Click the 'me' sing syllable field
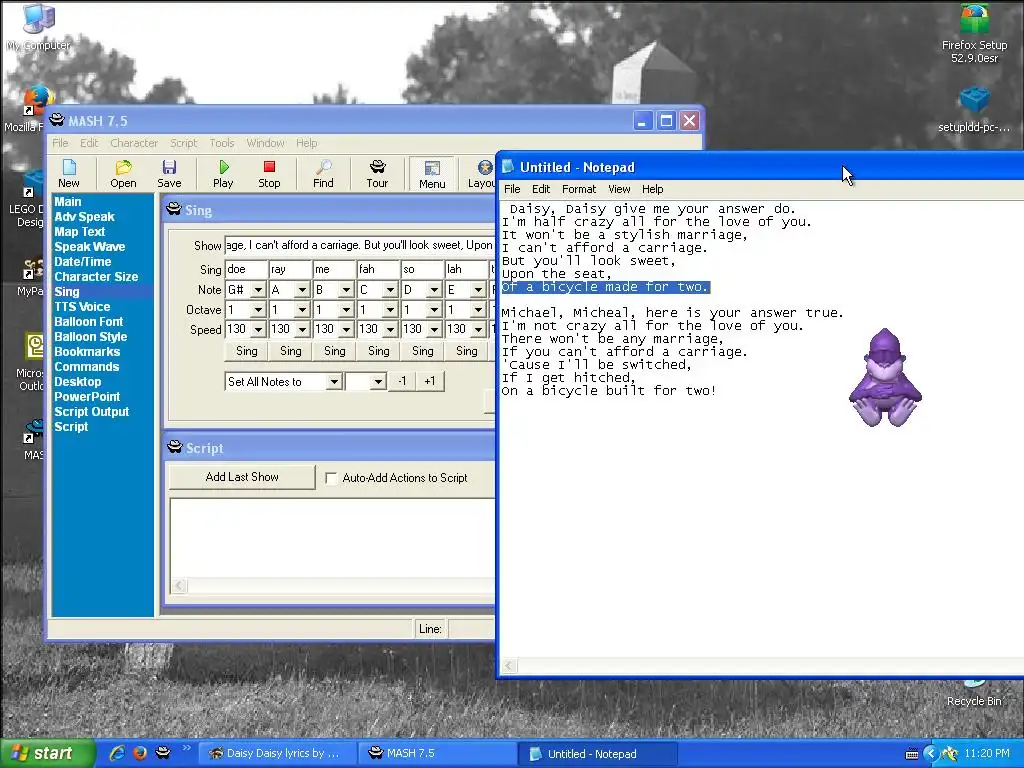 (334, 269)
